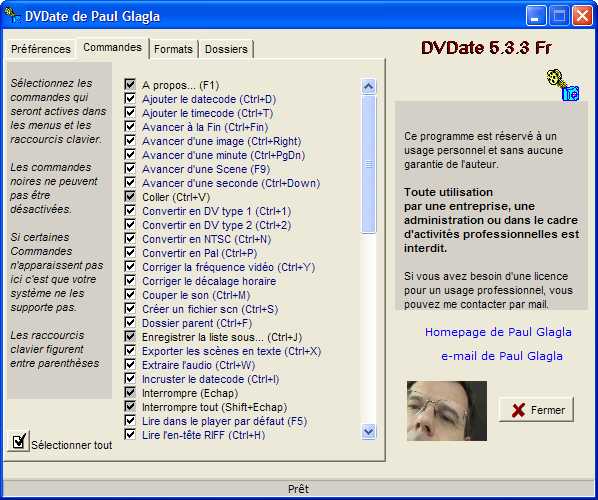This screenshot has width=598, height=500.
Task: Uncheck Avancer d'une Scene (F9)
Action: pyautogui.click(x=130, y=168)
